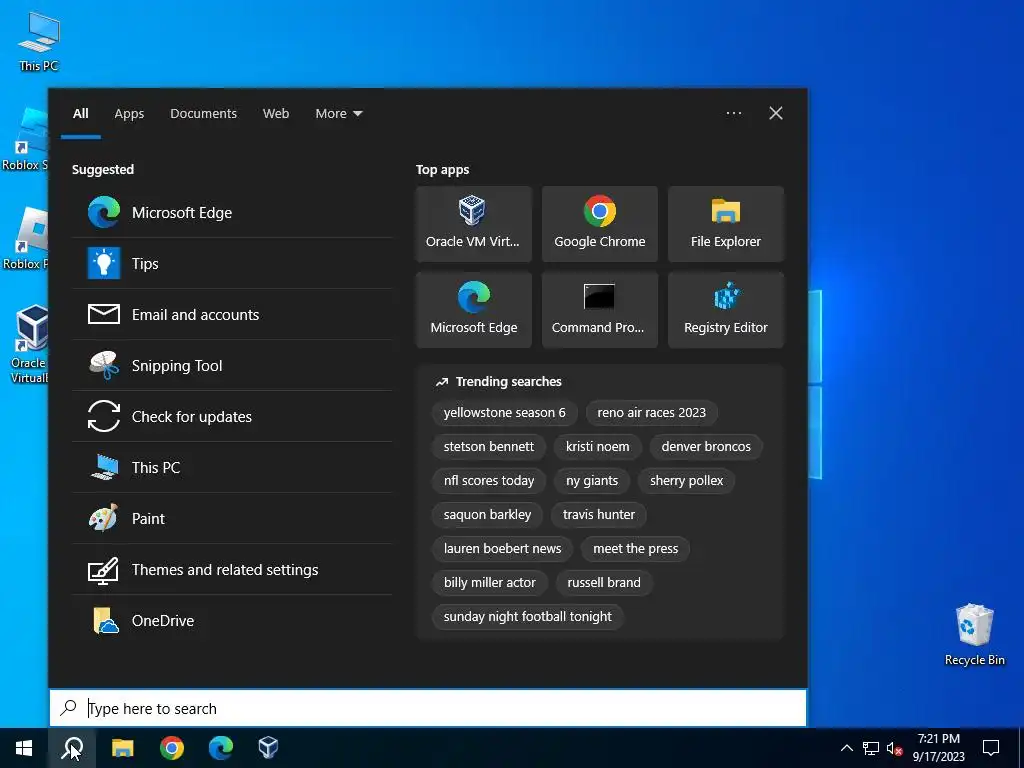Image resolution: width=1024 pixels, height=768 pixels.
Task: Select the This PC desktop icon
Action: (39, 40)
